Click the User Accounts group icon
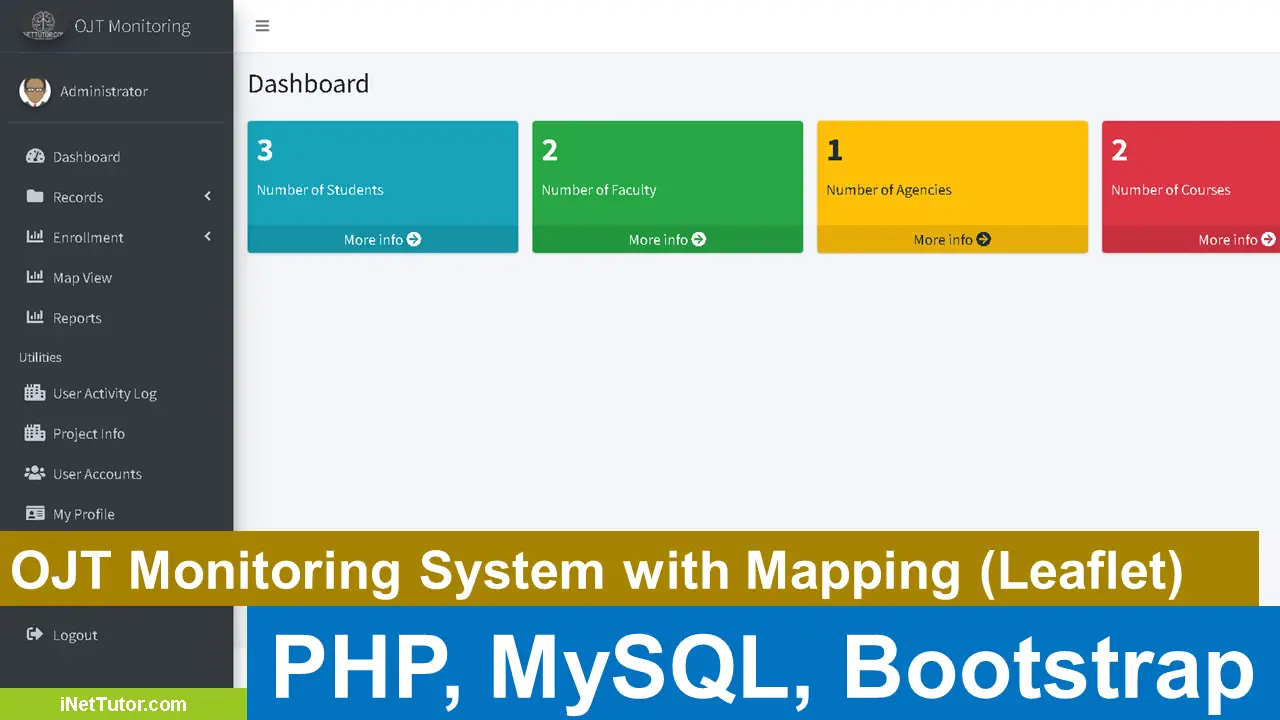 (x=35, y=473)
